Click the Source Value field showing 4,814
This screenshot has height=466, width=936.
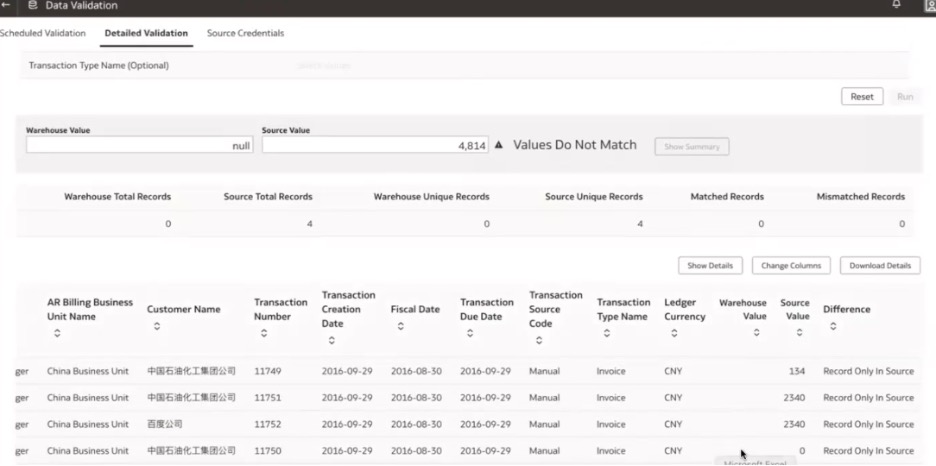point(375,145)
